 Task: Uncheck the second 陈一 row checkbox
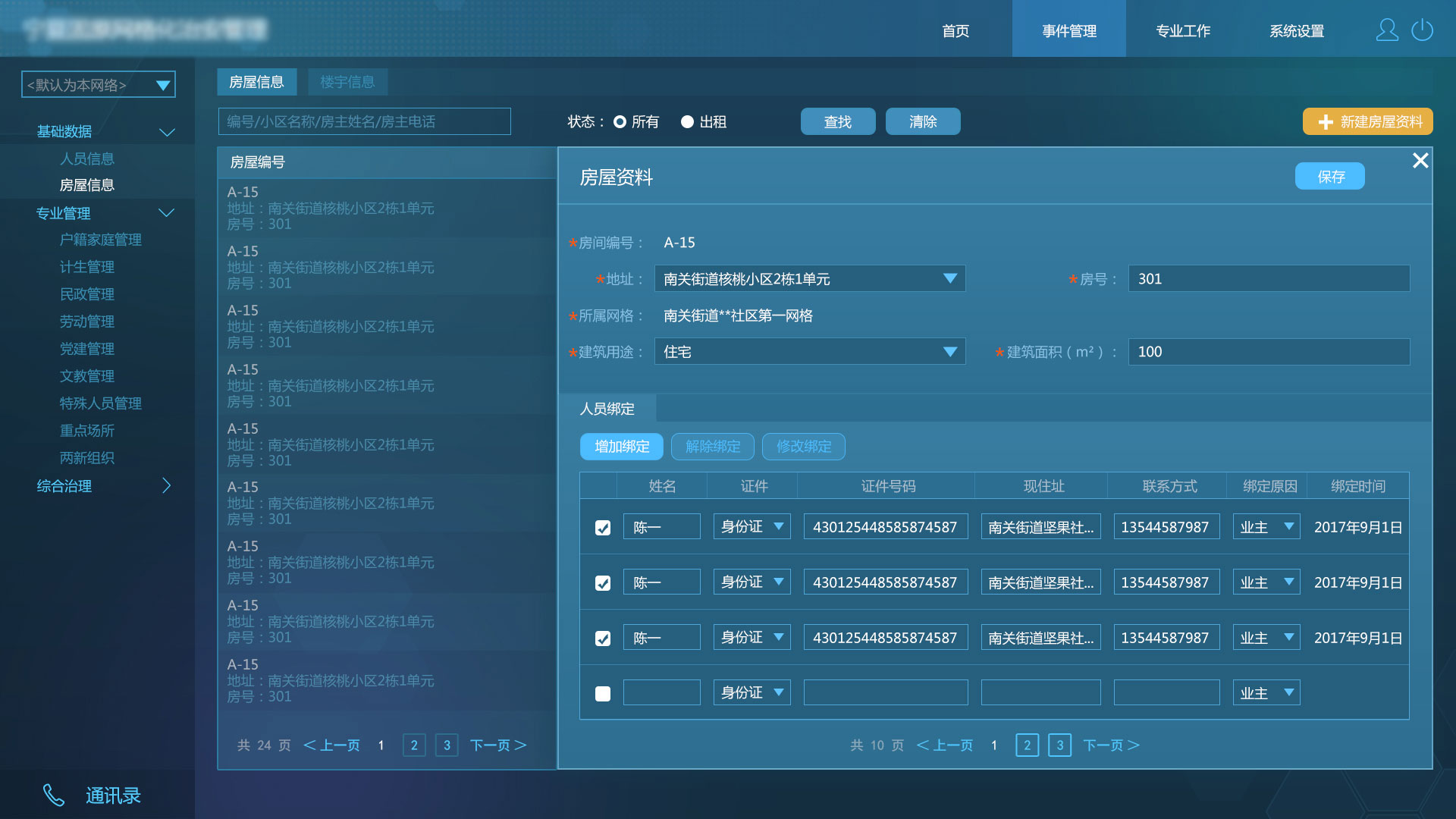pyautogui.click(x=603, y=583)
